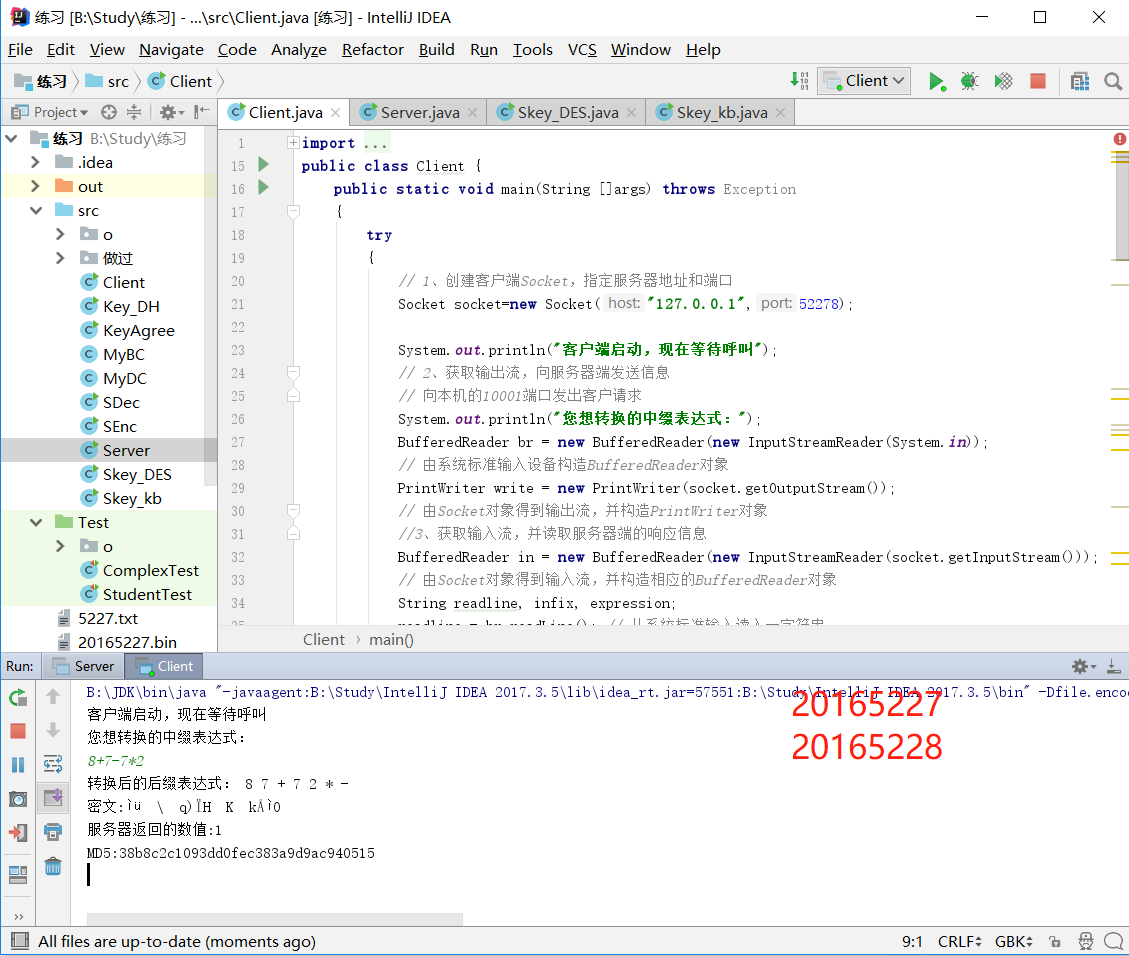The height and width of the screenshot is (956, 1129).
Task: Run the Client configuration with green arrow
Action: [936, 81]
